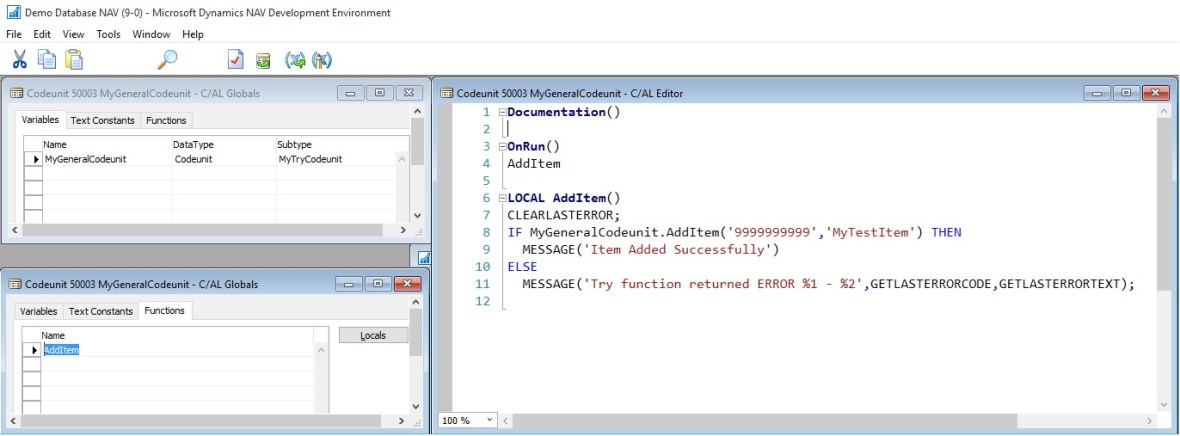This screenshot has height=436, width=1180.
Task: Select the AddItem function name row
Action: [x=61, y=350]
